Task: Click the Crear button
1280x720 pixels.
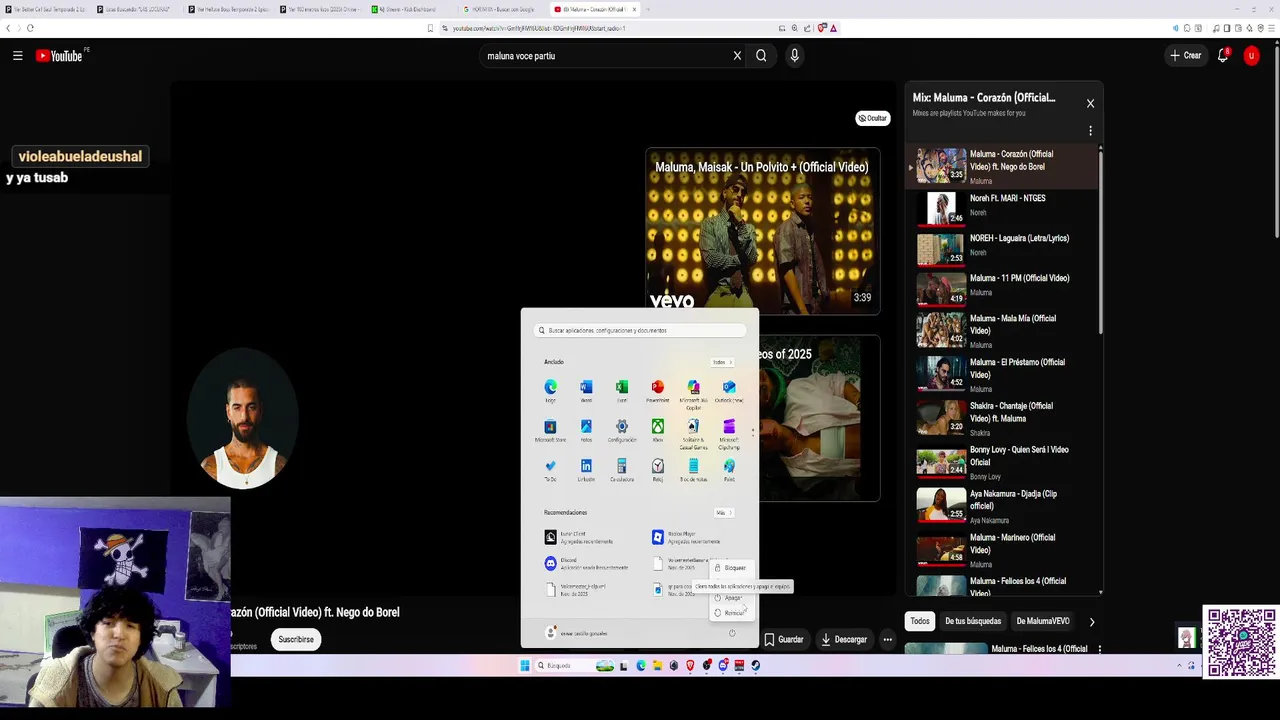Action: pyautogui.click(x=1186, y=56)
